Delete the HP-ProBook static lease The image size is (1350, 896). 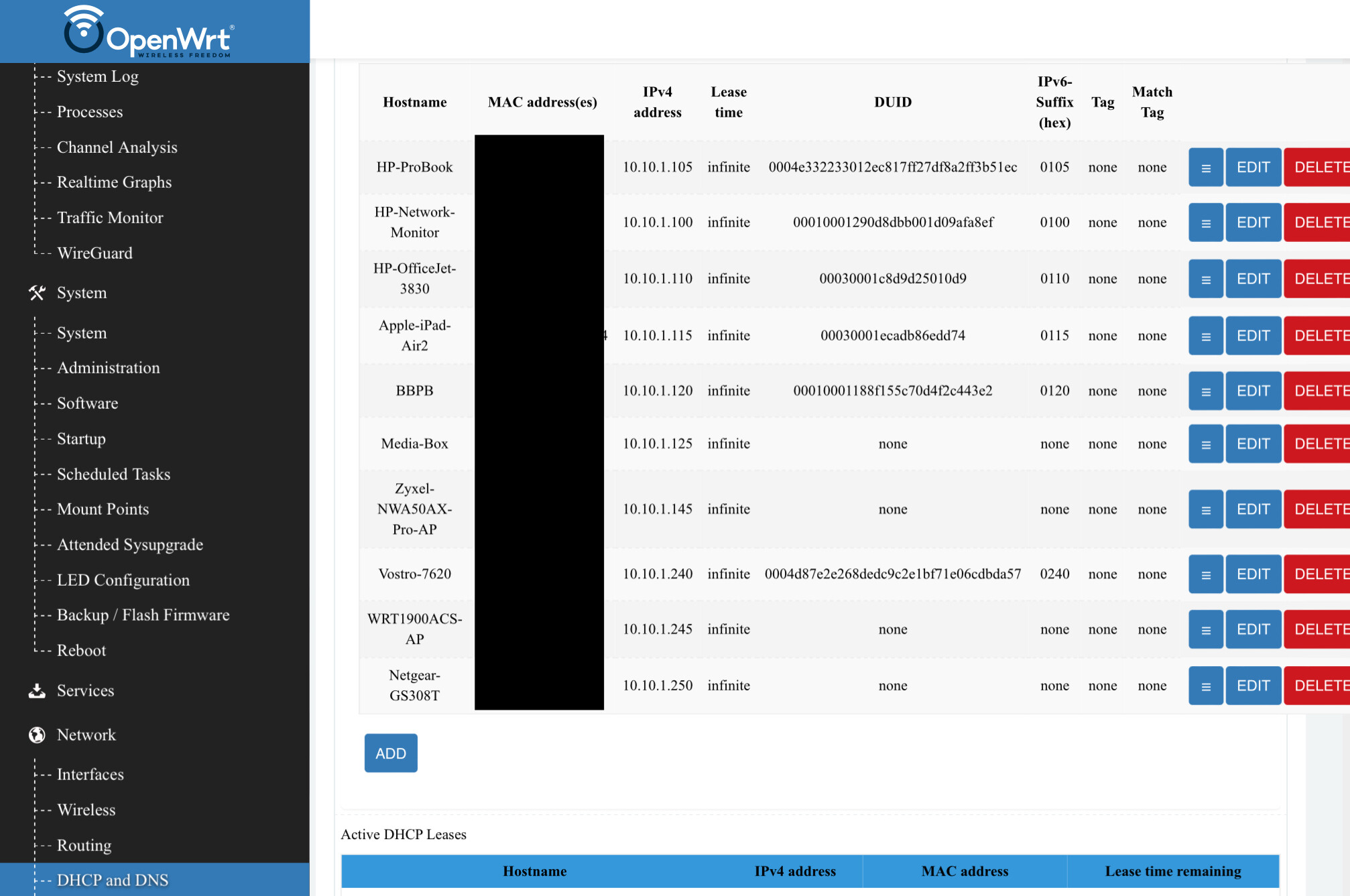[x=1318, y=168]
